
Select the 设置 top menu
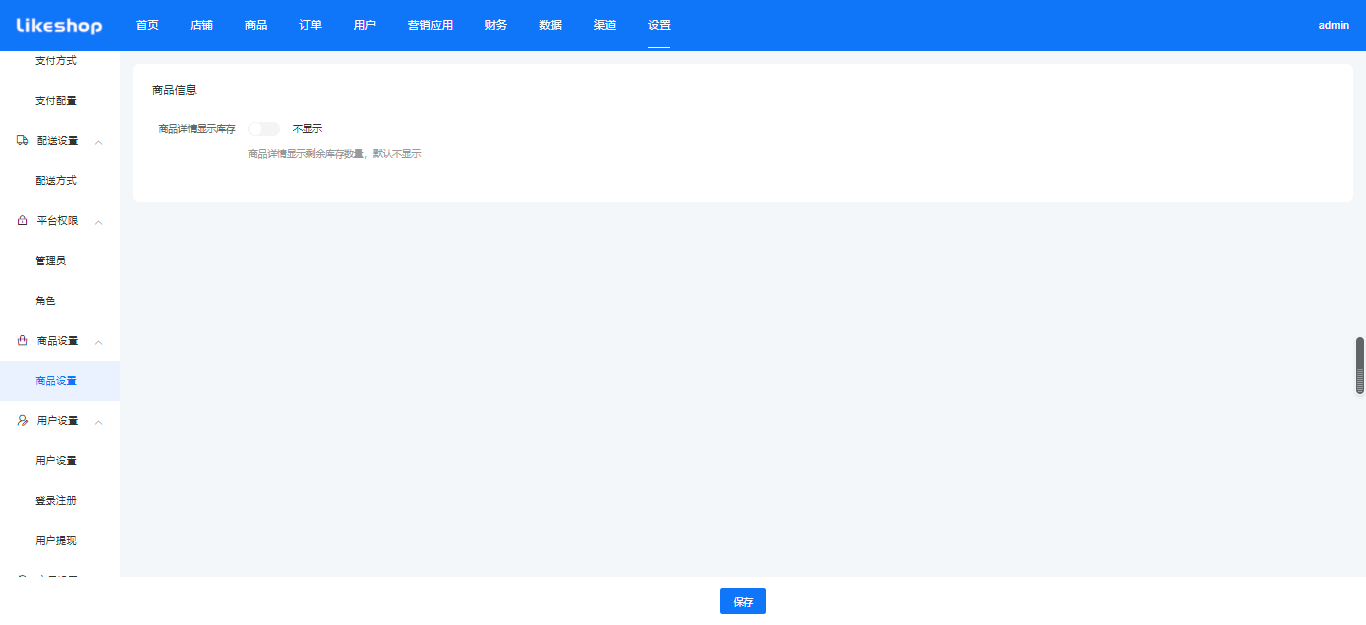pyautogui.click(x=659, y=25)
